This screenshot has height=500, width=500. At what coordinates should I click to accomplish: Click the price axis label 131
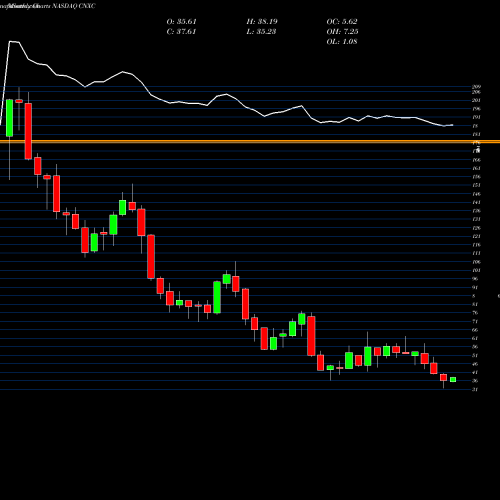(476, 219)
